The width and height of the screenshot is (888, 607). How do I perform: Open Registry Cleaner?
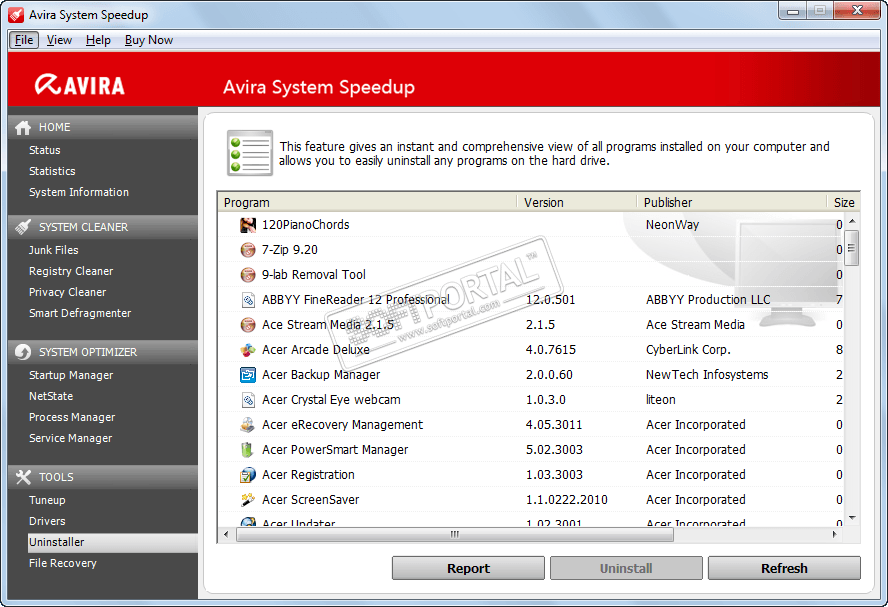71,271
